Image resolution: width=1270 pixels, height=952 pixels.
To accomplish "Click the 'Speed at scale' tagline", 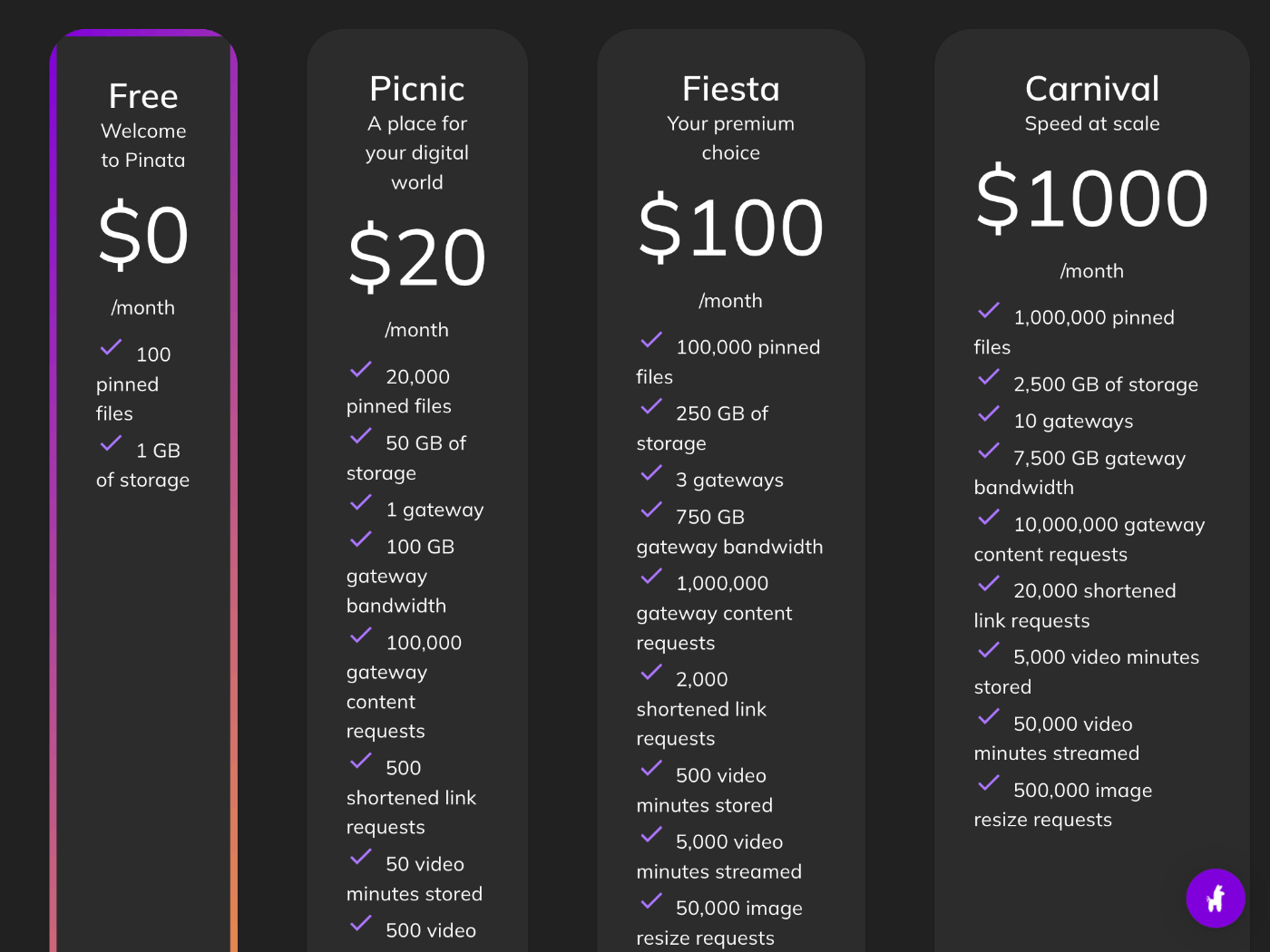I will pos(1092,123).
